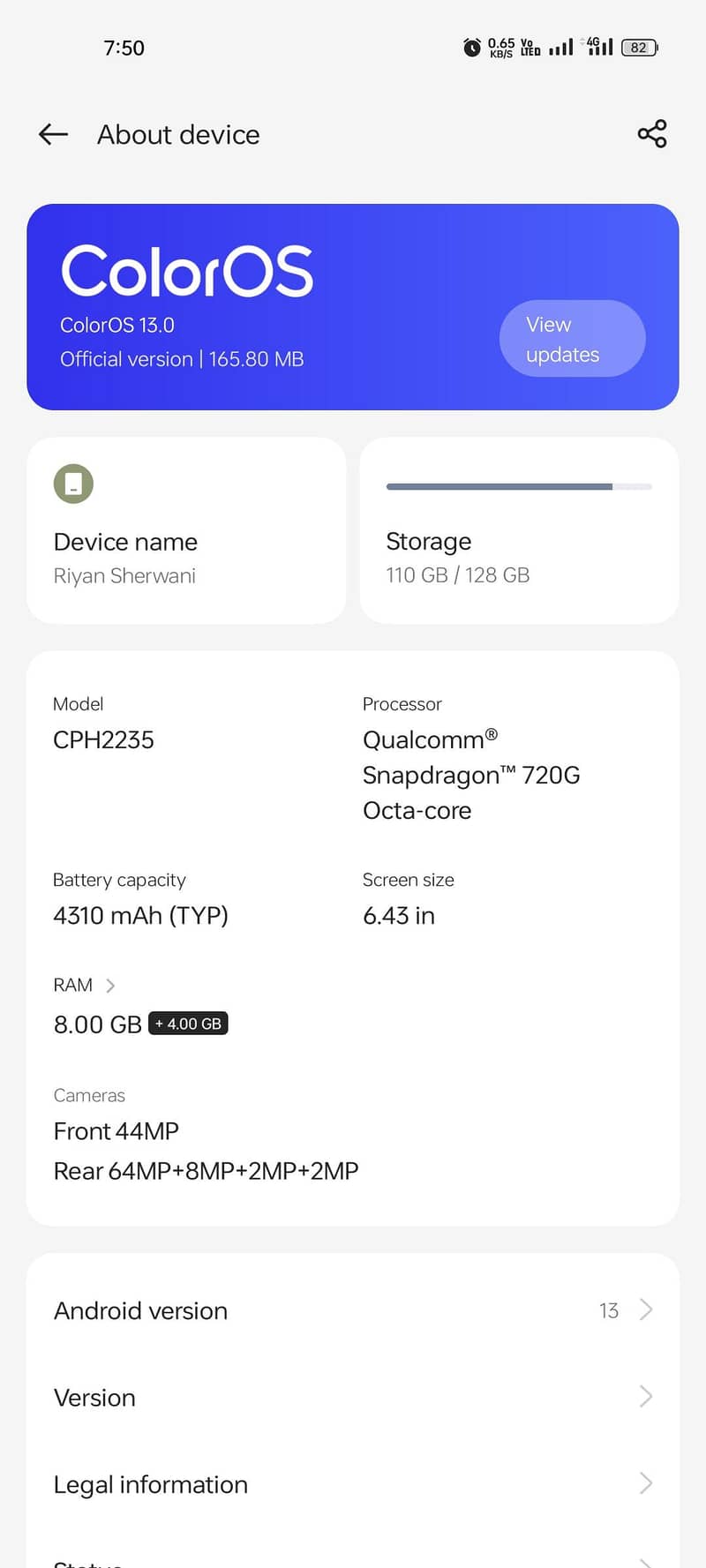Tap ColorOS 13.0 version text
706x1568 pixels.
117,325
